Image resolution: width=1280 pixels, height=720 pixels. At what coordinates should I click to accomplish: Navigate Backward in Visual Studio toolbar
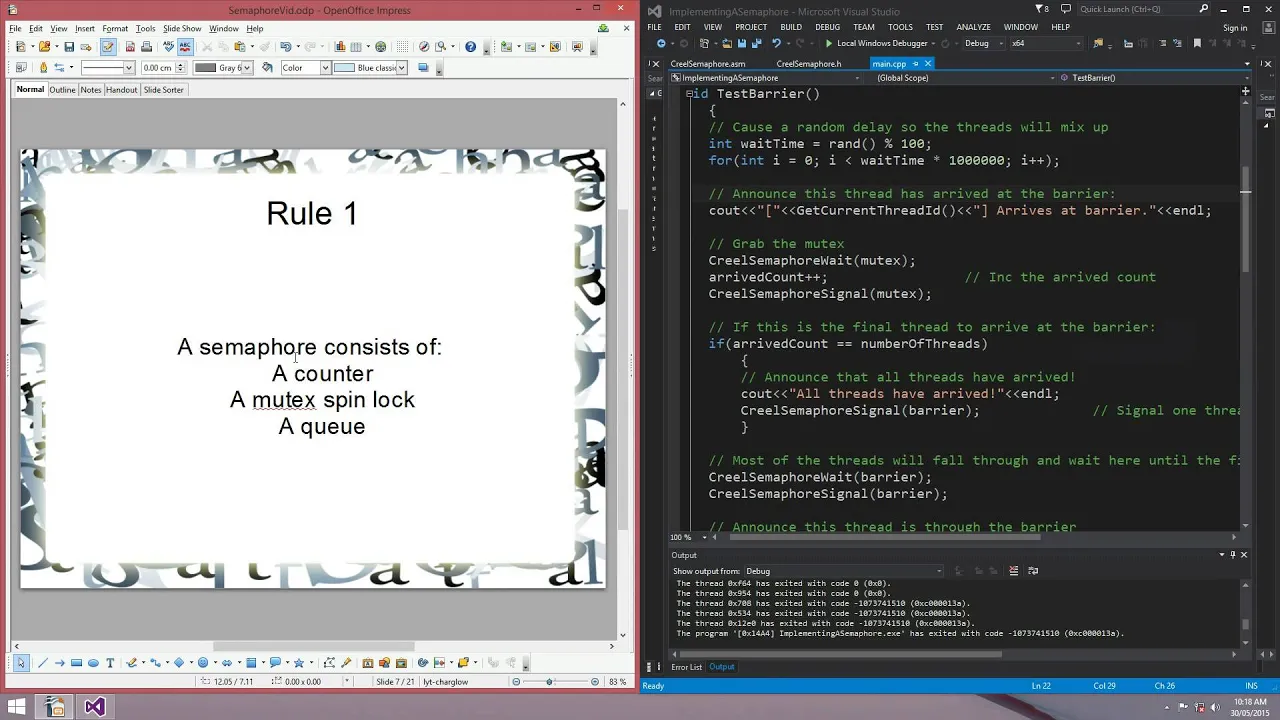[x=661, y=43]
